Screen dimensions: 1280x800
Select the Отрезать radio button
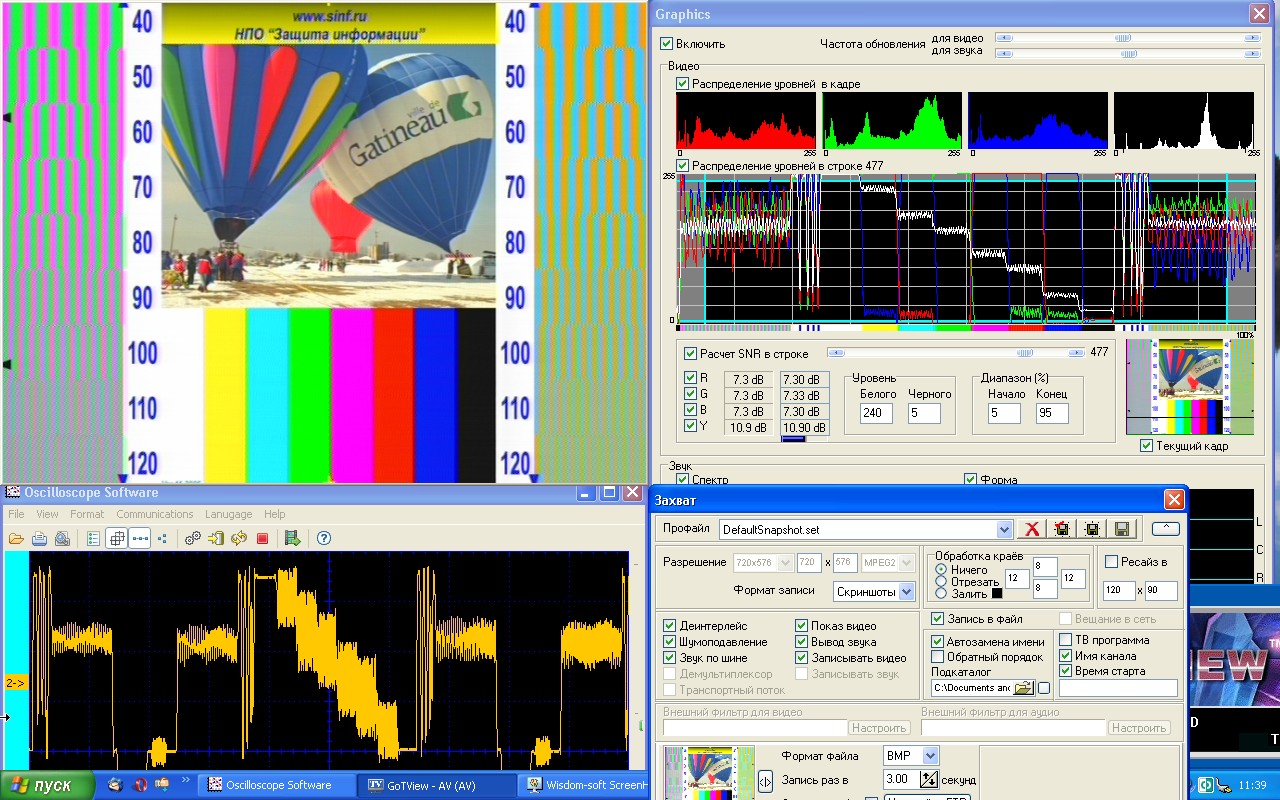coord(941,581)
